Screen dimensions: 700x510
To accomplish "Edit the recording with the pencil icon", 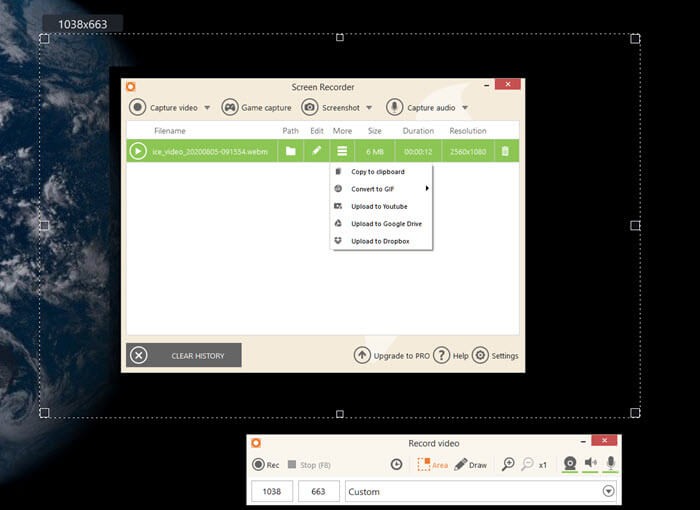I will [317, 150].
